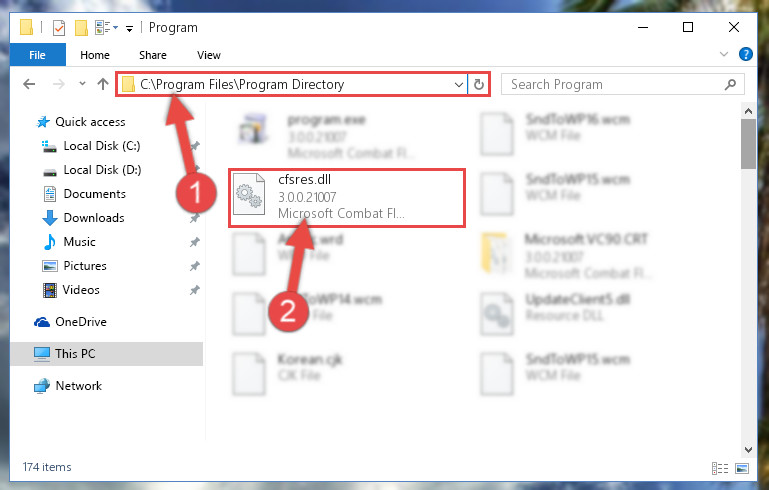Viewport: 769px width, 490px height.
Task: Click the pin icon beside Downloads
Action: coord(195,218)
